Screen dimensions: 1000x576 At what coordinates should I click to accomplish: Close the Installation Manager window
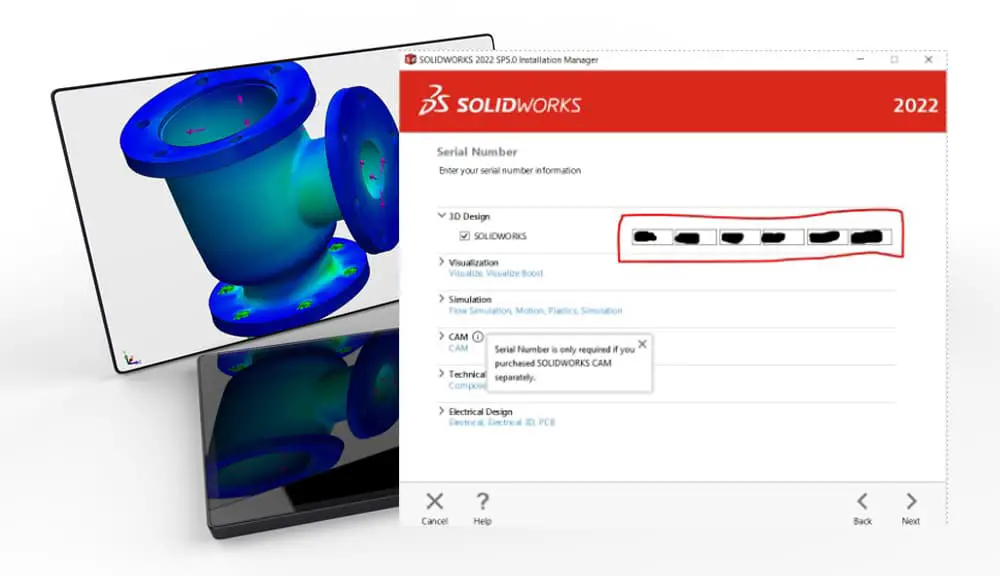[929, 59]
